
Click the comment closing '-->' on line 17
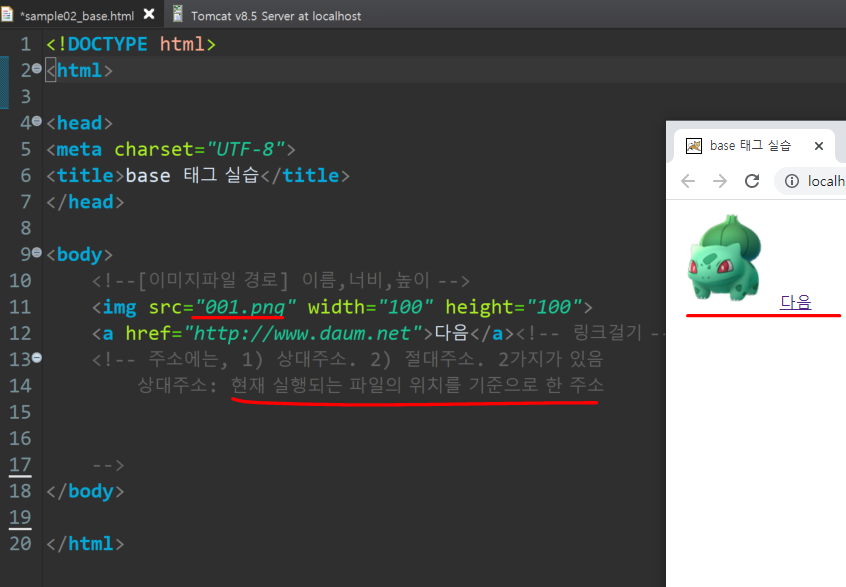(108, 465)
